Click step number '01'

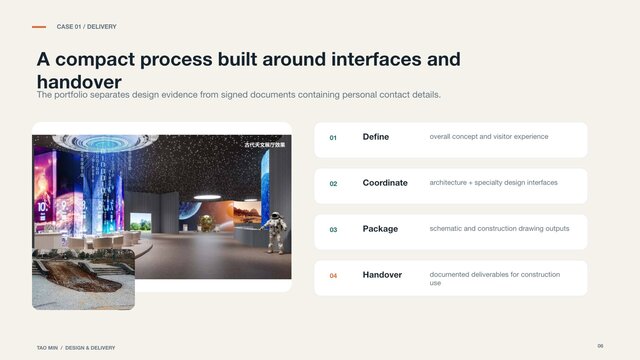click(333, 138)
